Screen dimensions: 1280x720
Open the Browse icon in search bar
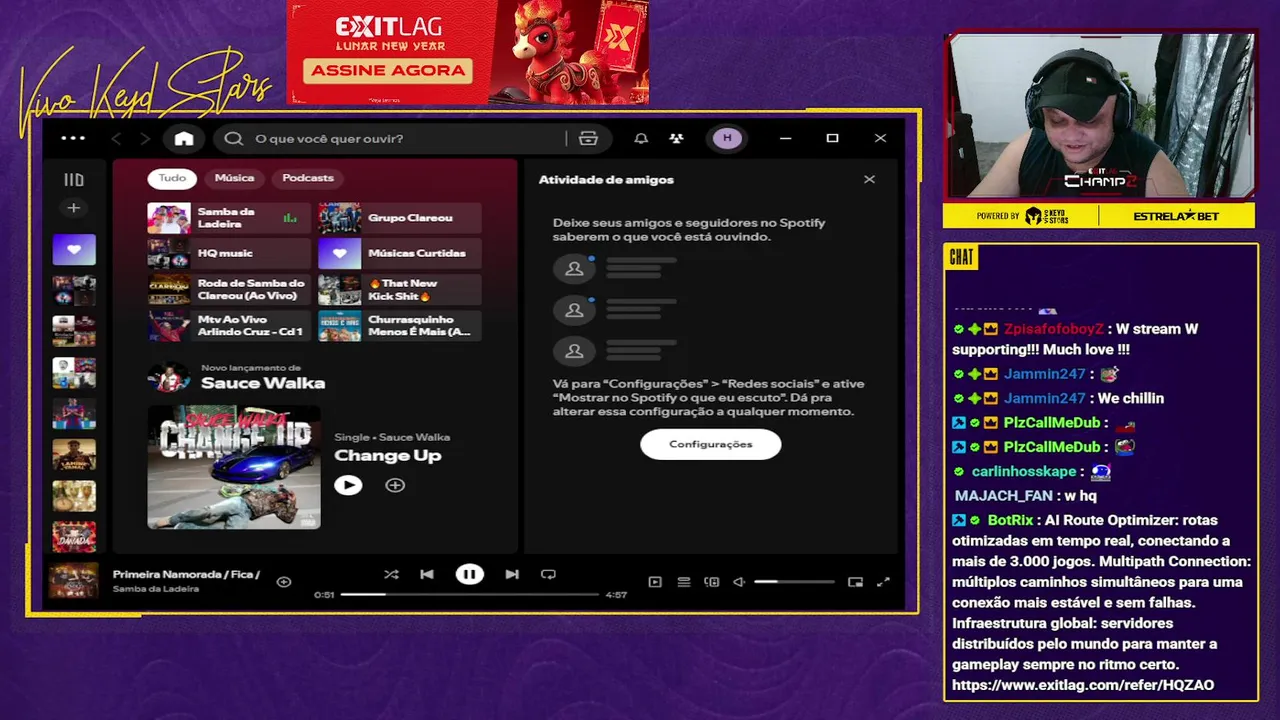pyautogui.click(x=588, y=139)
